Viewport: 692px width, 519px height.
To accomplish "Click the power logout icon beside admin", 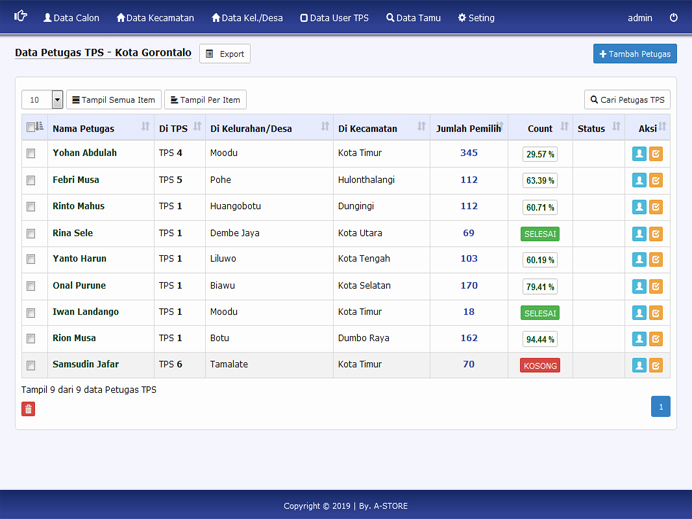I will point(673,18).
